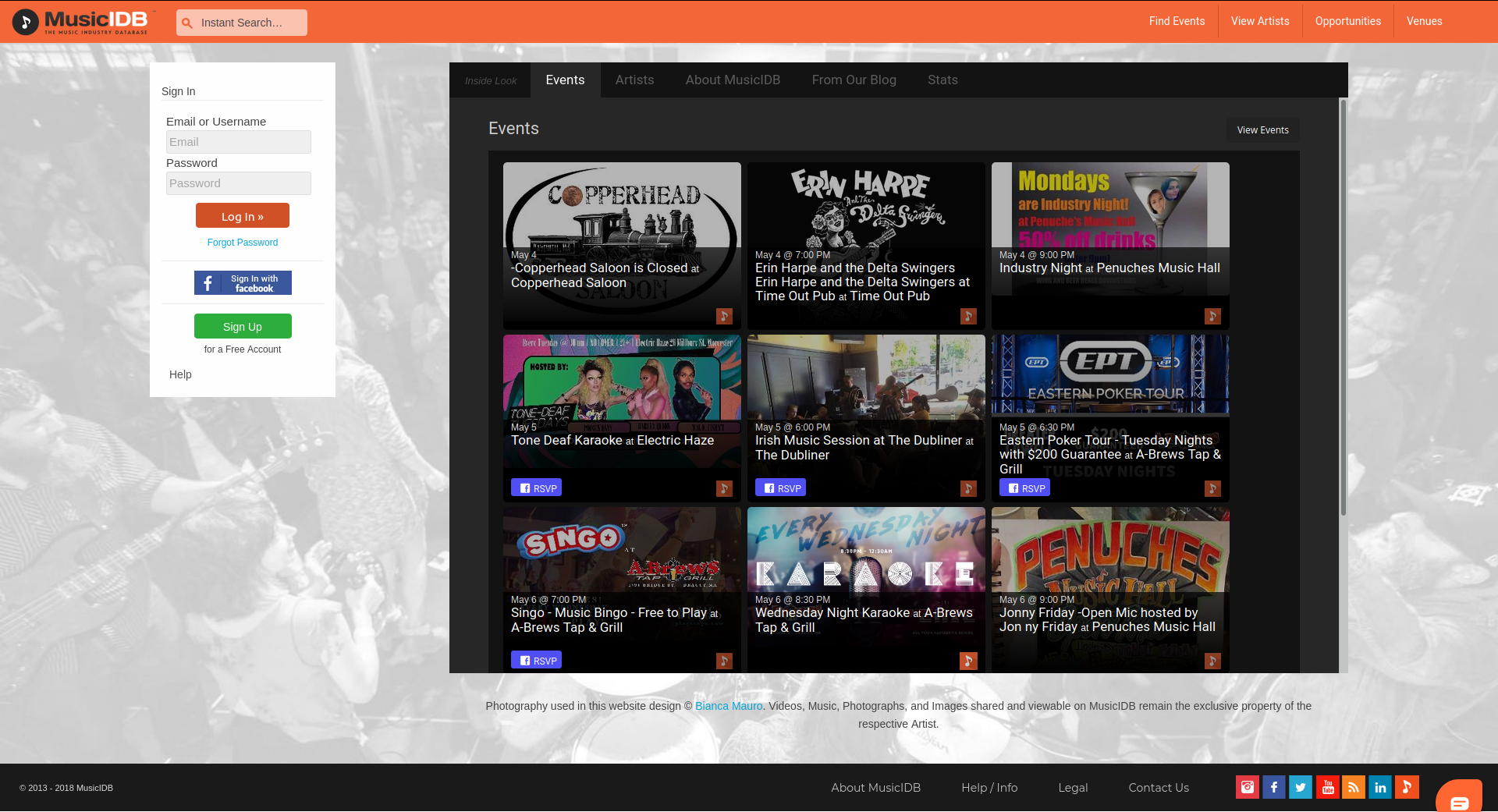
Task: Click music note icon on Copperhead Saloon card
Action: point(724,316)
